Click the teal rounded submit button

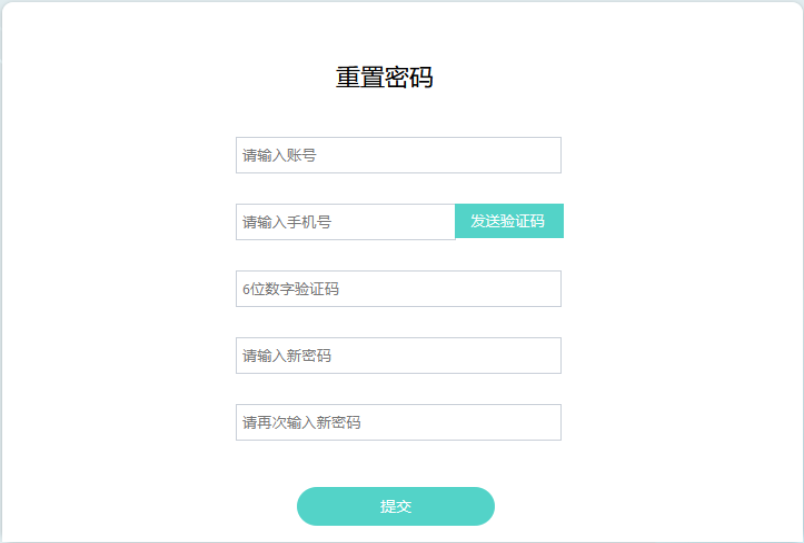(x=395, y=506)
